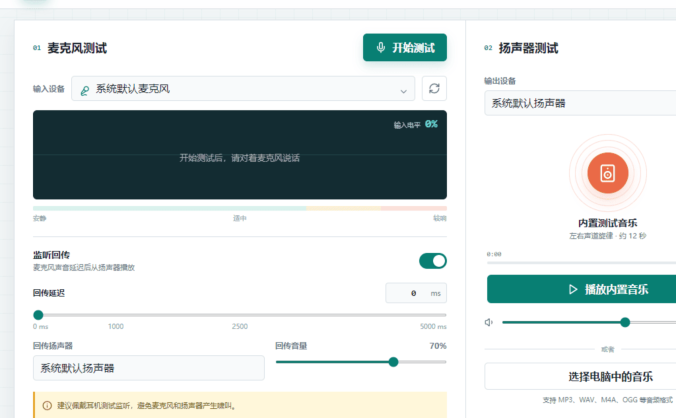Click the music playback progress bar
This screenshot has width=676, height=418.
tap(582, 262)
